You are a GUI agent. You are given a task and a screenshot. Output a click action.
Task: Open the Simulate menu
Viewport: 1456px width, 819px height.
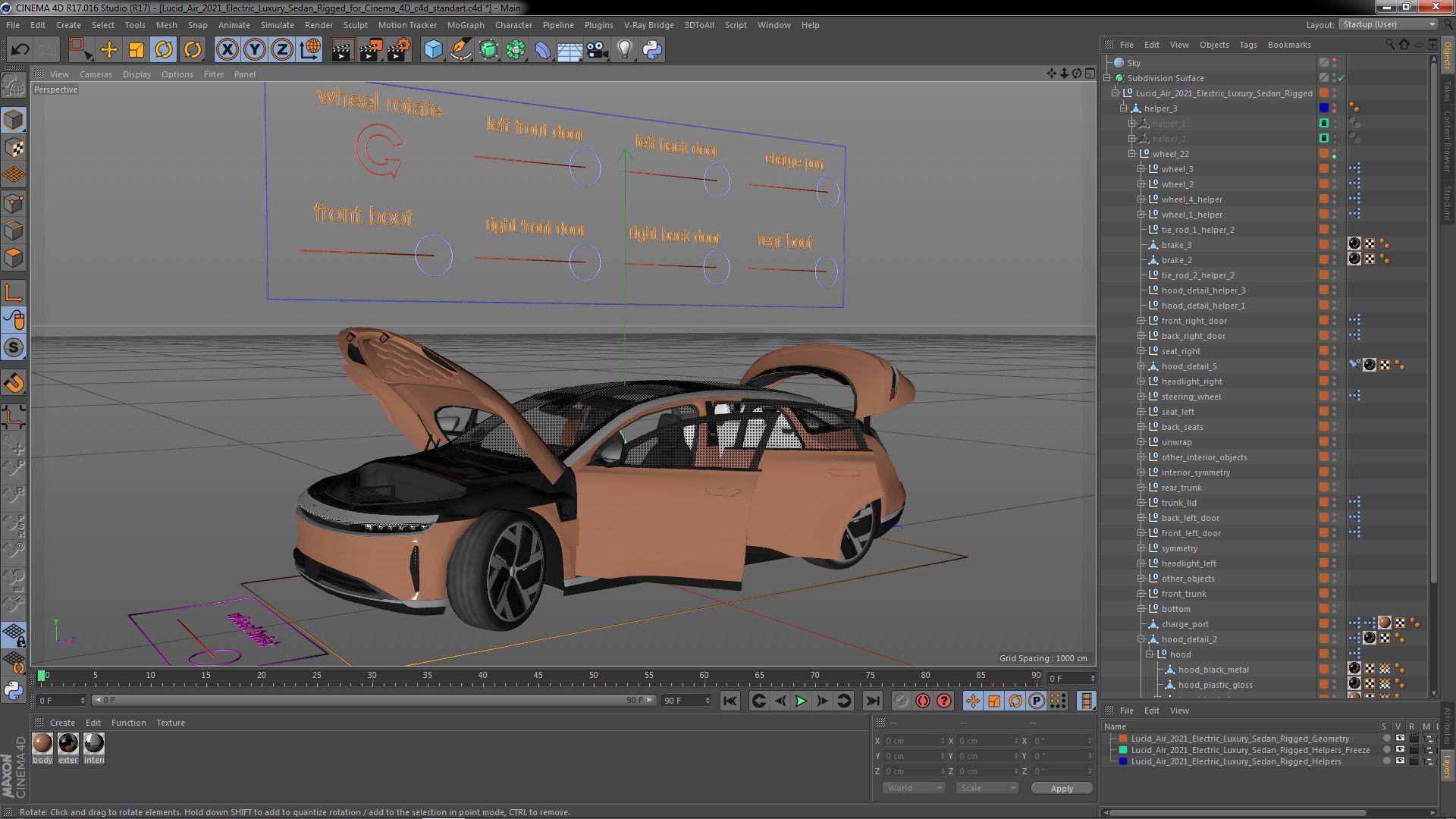coord(278,25)
